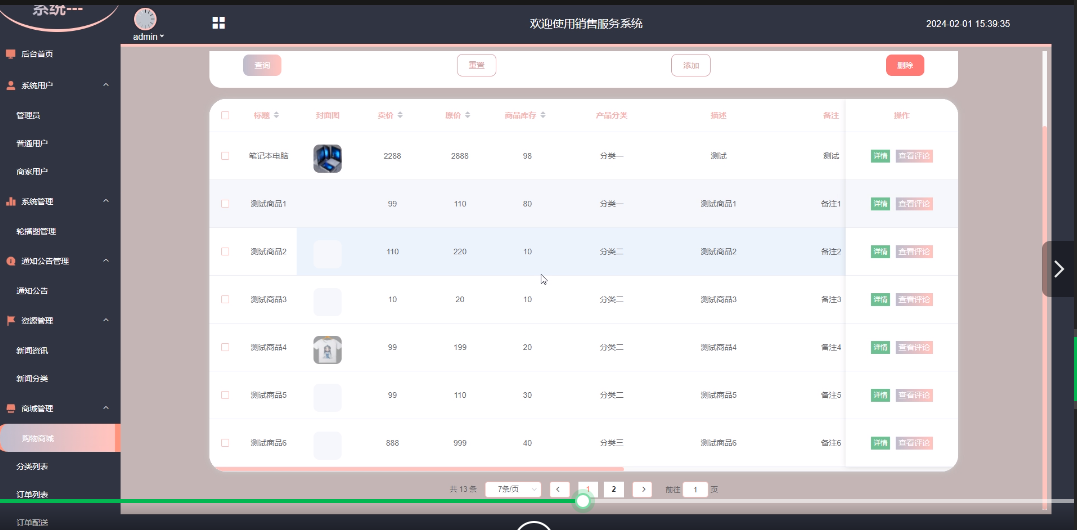Click the red 删除 delete button
The height and width of the screenshot is (530, 1077).
905,65
